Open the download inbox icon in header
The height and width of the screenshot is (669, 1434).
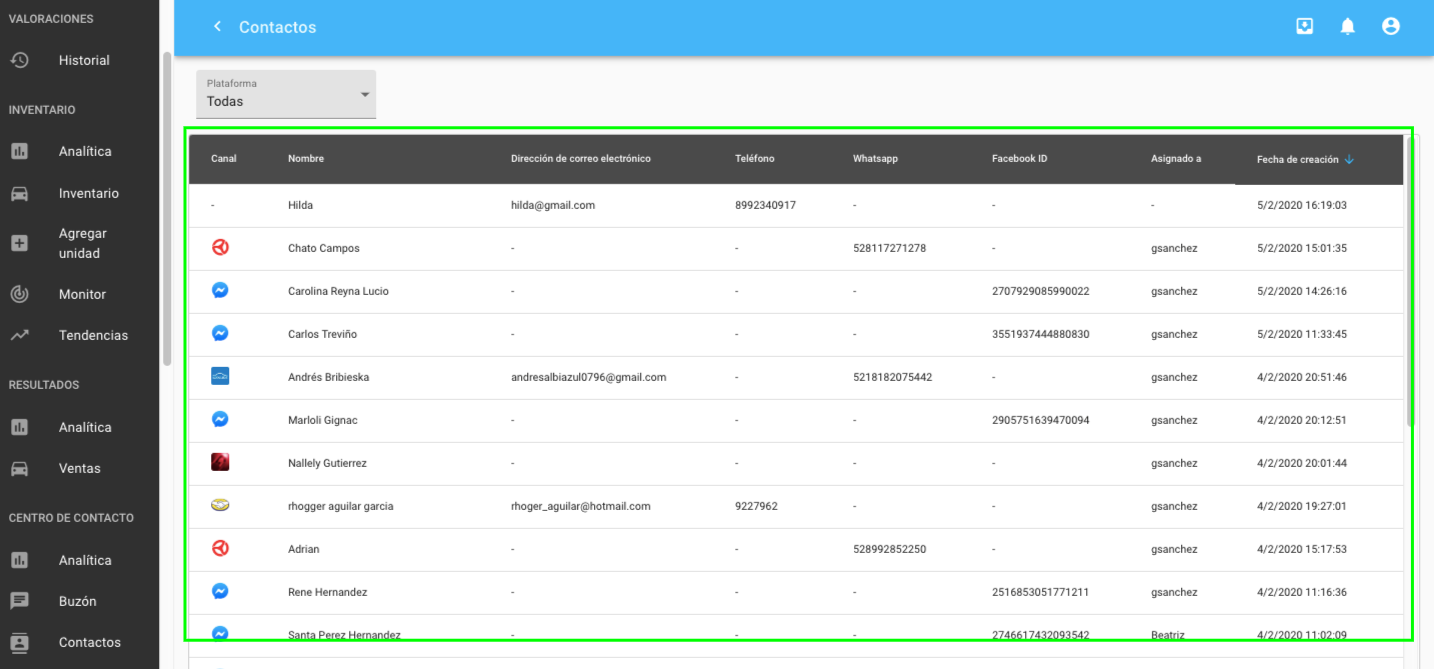tap(1304, 27)
